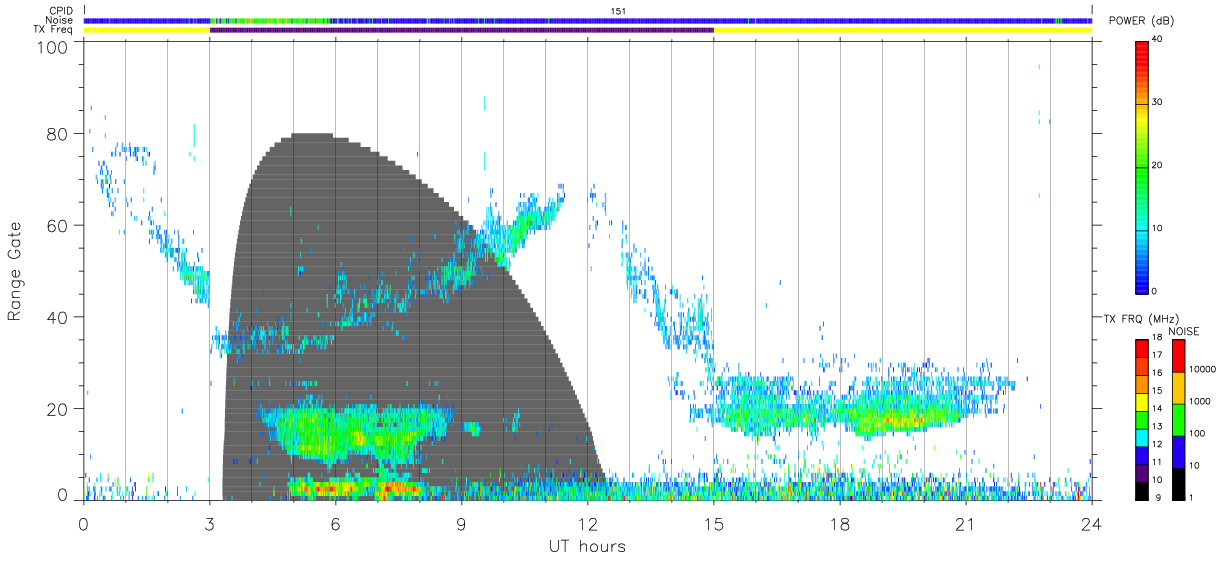Click the orange swatch of the NOISE legend

(1178, 388)
